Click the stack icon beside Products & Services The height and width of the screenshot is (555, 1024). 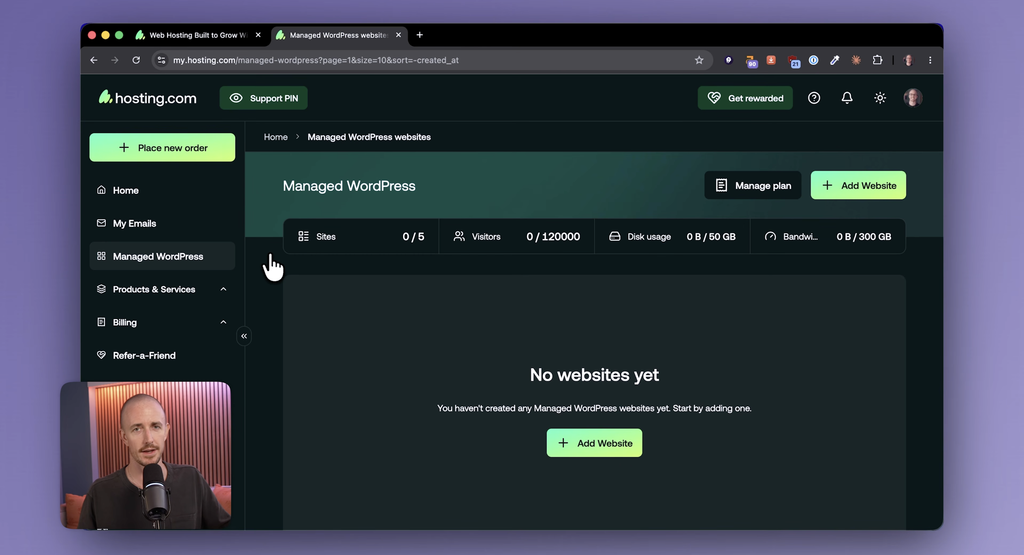click(101, 289)
